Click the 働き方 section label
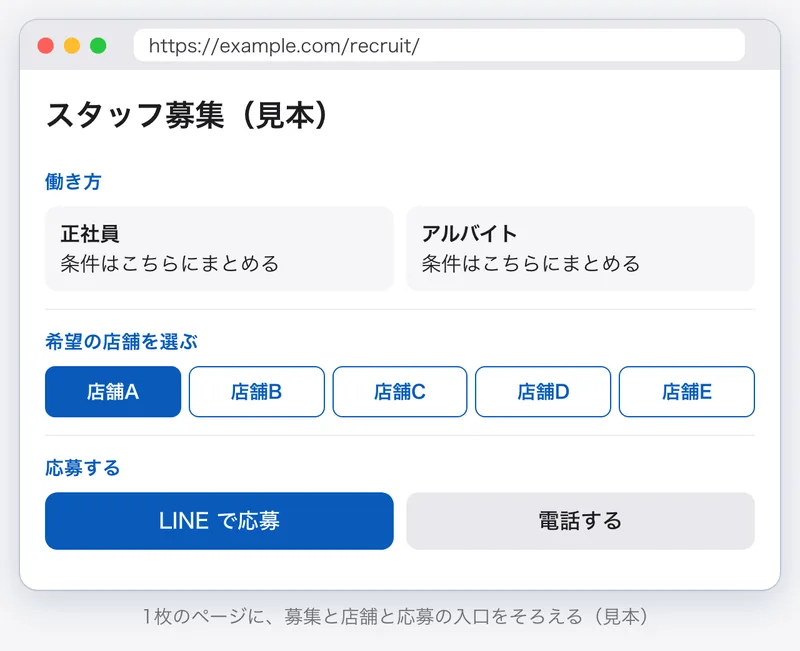The height and width of the screenshot is (651, 800). (73, 182)
